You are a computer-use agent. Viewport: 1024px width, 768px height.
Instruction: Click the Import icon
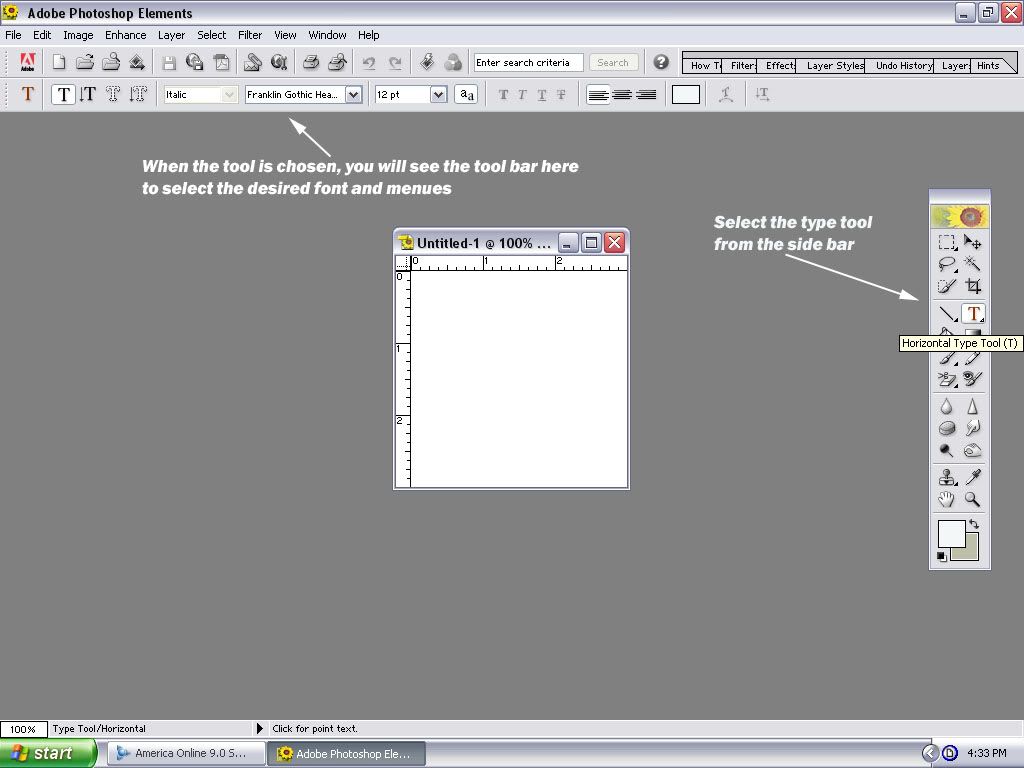tap(137, 62)
